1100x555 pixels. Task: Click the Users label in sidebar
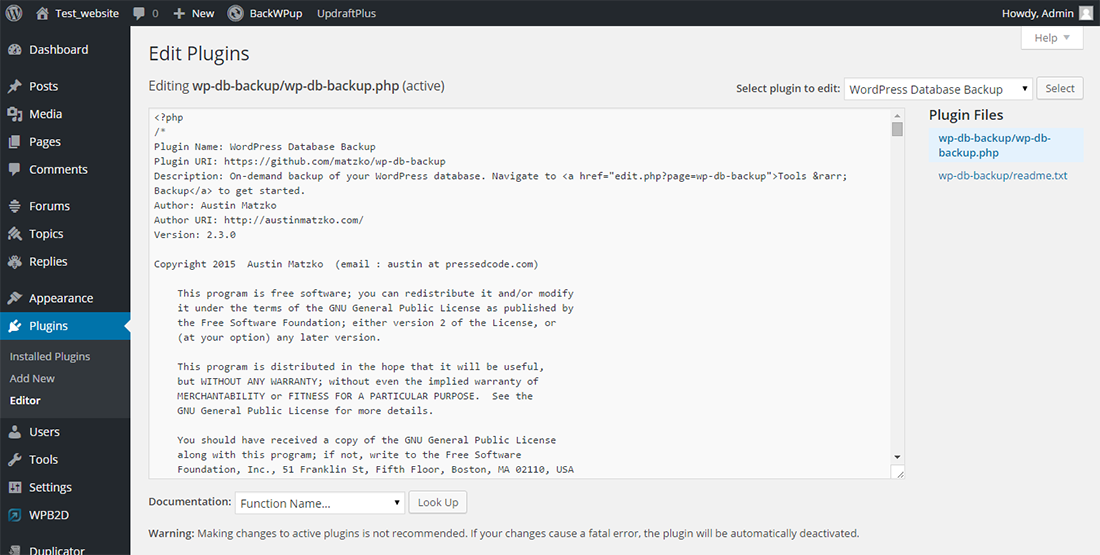44,432
